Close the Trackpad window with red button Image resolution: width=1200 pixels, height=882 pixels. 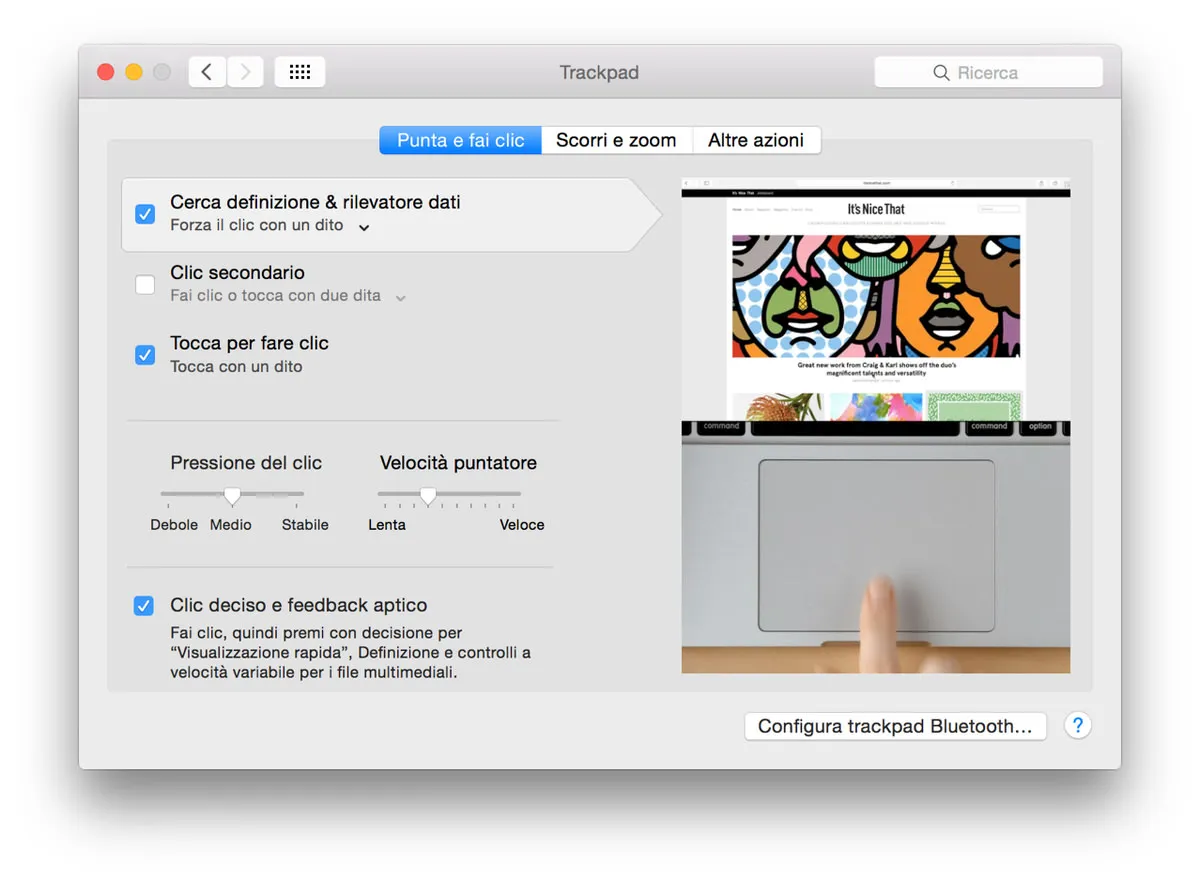coord(105,72)
